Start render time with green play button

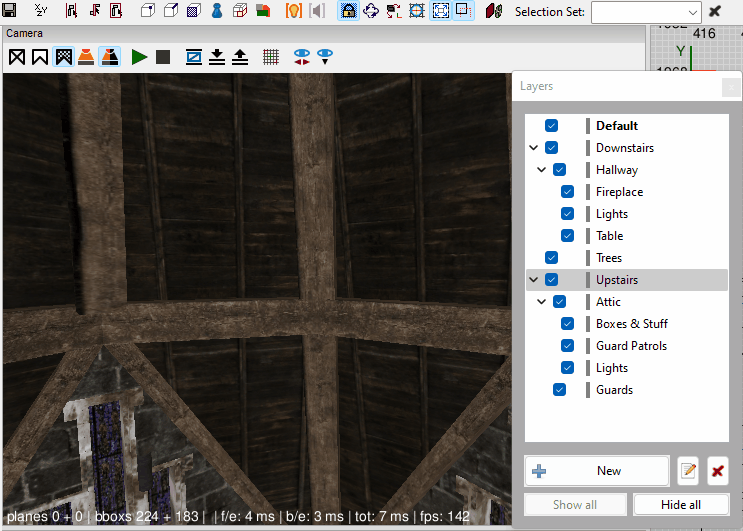coord(139,57)
